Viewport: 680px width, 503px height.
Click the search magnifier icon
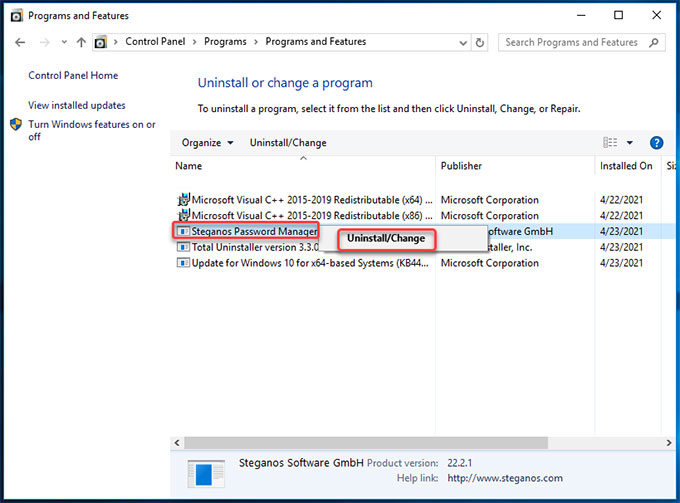[654, 42]
